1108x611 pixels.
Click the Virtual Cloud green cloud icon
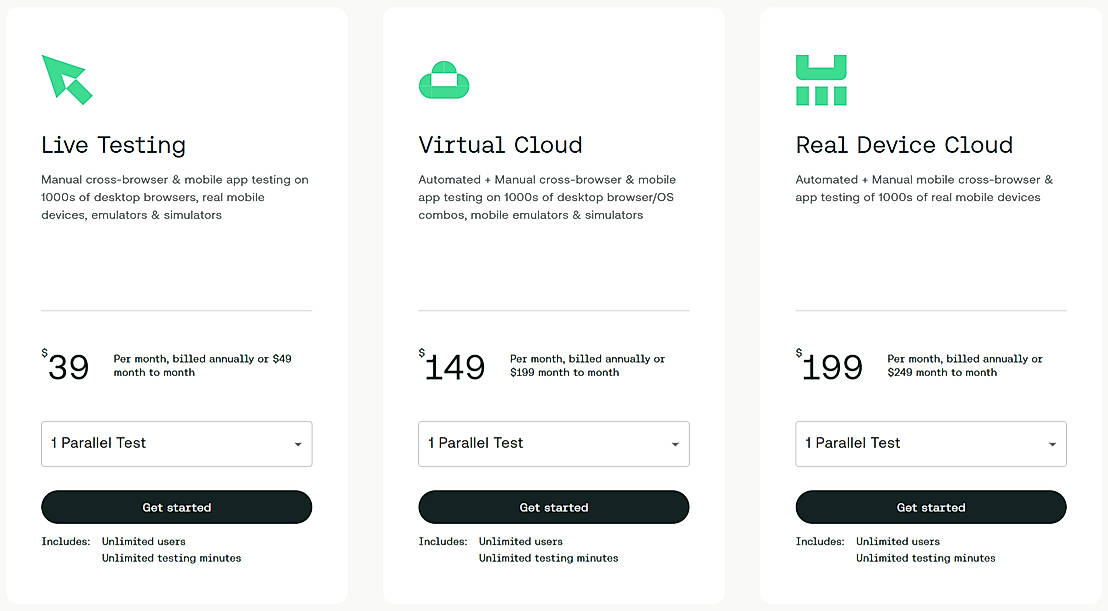(444, 80)
